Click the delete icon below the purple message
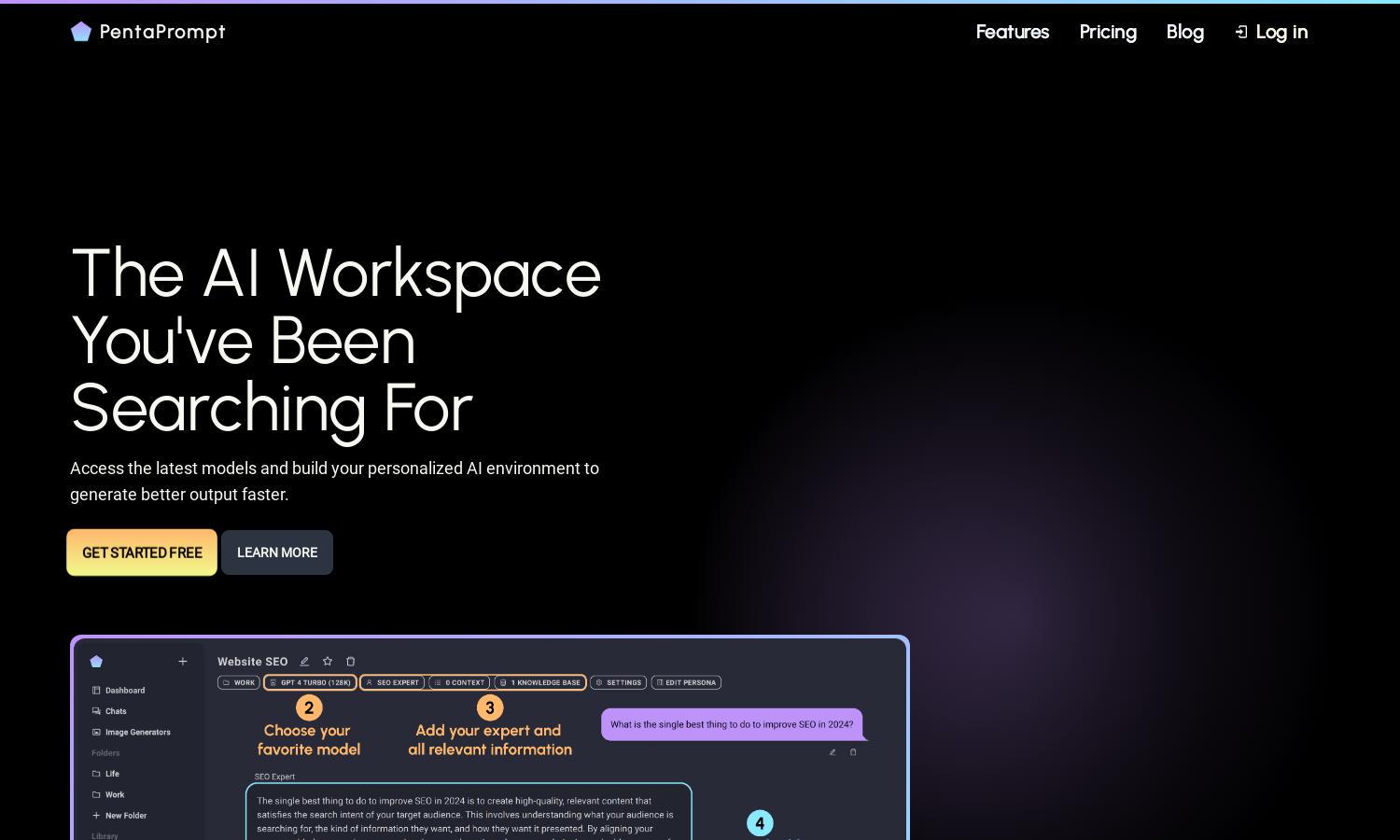 tap(853, 752)
